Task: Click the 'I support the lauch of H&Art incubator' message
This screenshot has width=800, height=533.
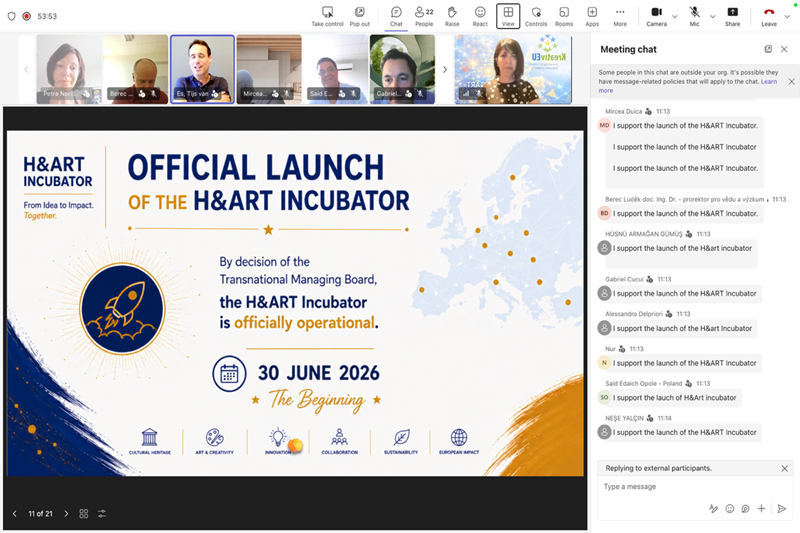Action: [674, 398]
